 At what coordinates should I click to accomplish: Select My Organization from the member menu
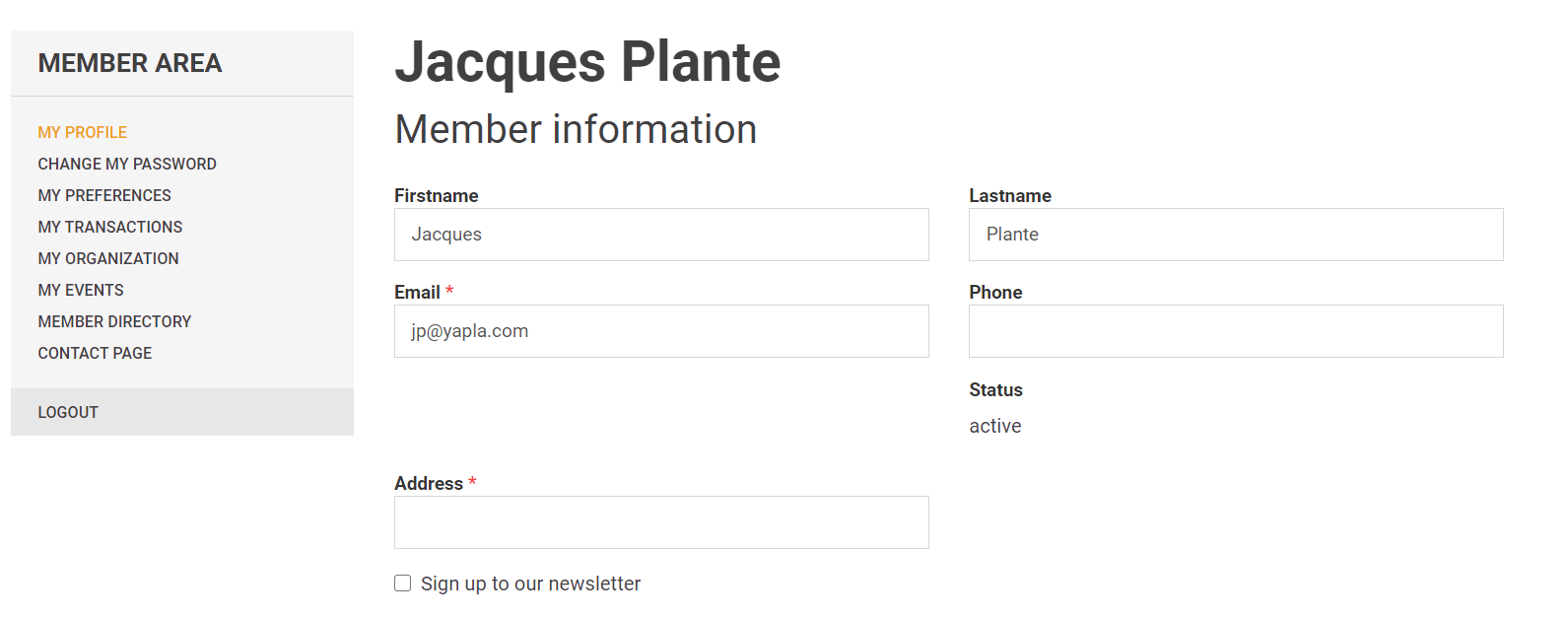coord(108,258)
